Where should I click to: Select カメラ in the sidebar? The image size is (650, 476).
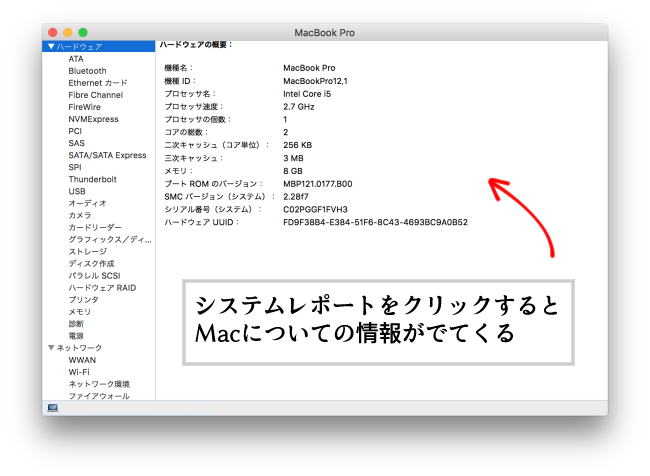80,215
